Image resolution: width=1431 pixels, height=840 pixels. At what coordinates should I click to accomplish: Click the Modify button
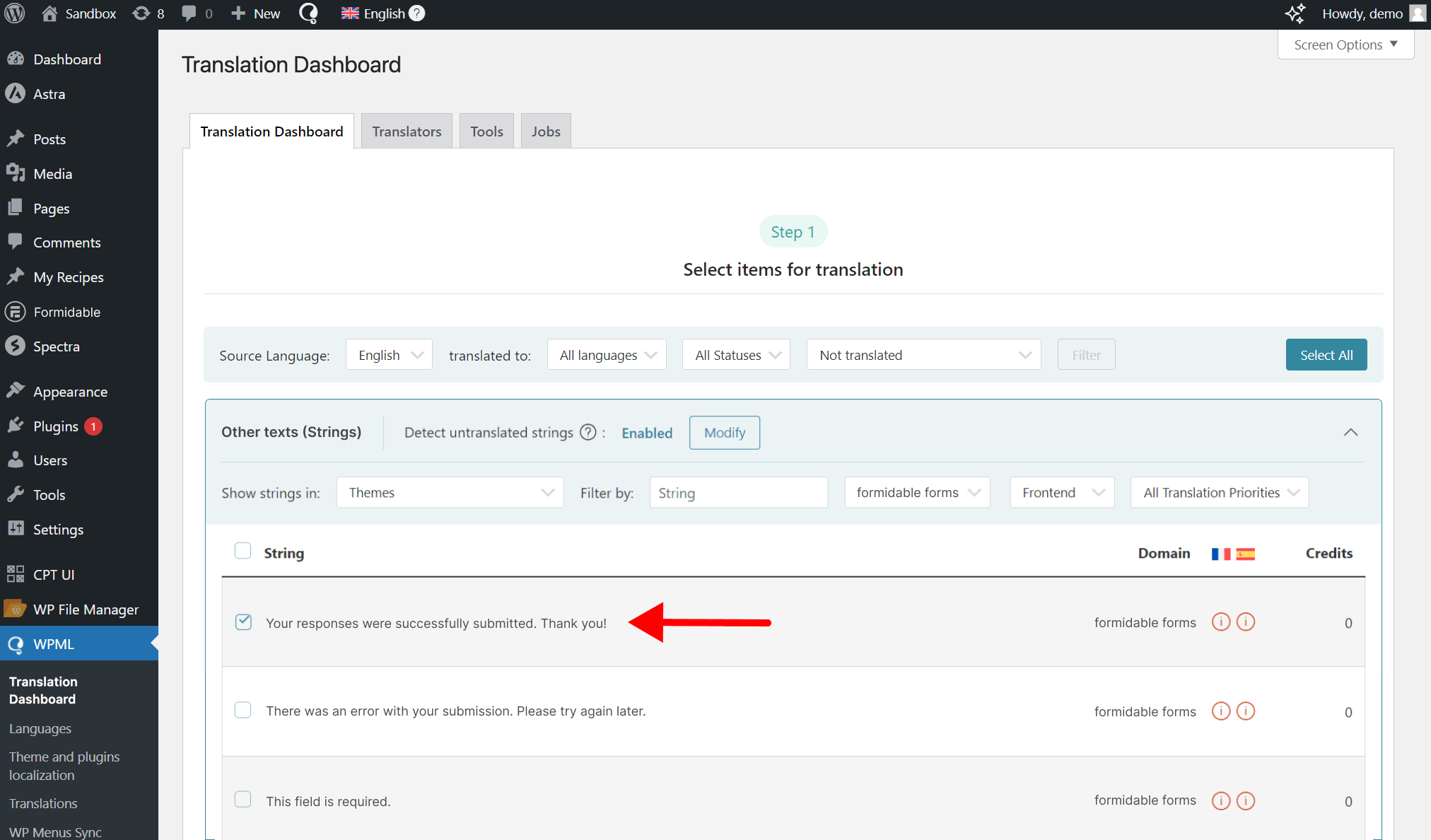click(724, 432)
